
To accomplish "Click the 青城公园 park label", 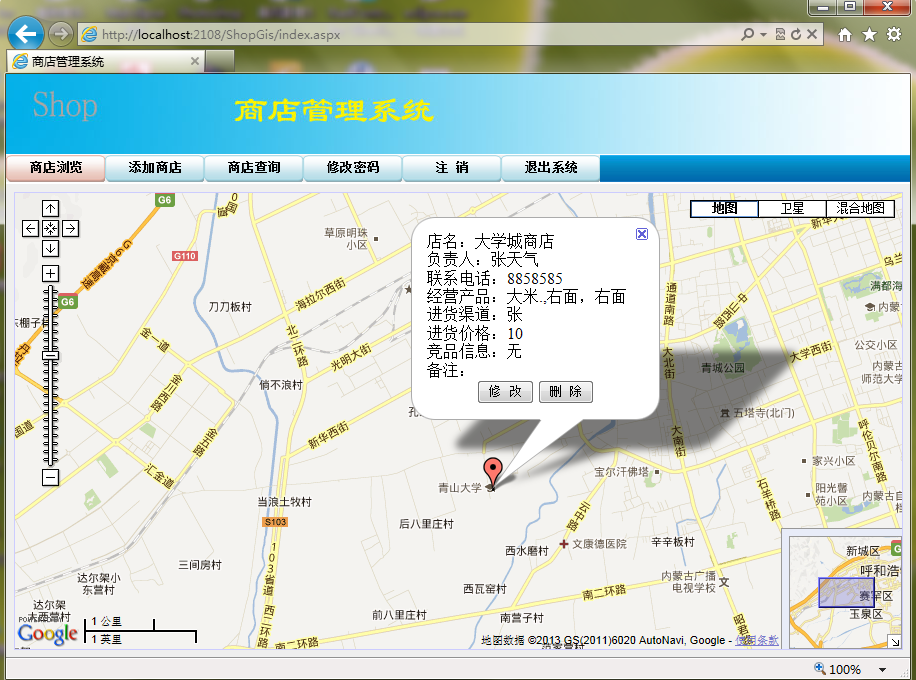I will pyautogui.click(x=723, y=368).
